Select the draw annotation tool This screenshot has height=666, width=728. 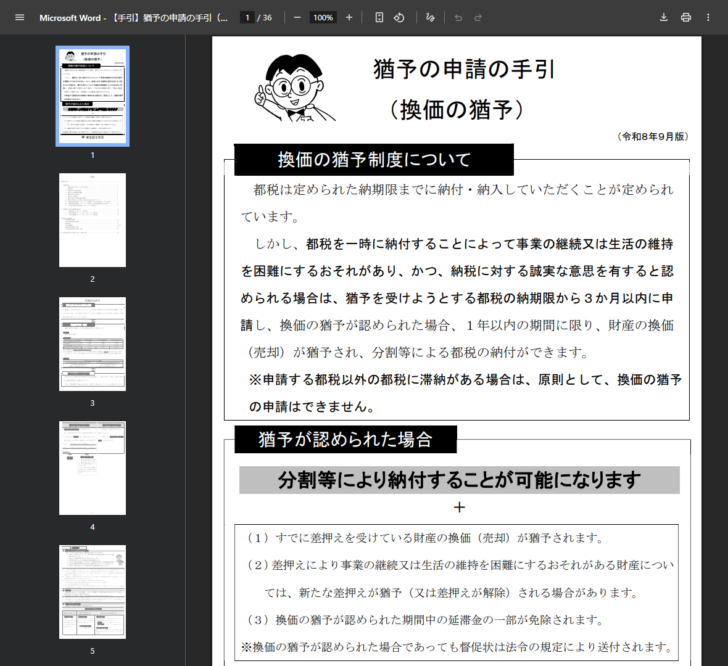430,18
